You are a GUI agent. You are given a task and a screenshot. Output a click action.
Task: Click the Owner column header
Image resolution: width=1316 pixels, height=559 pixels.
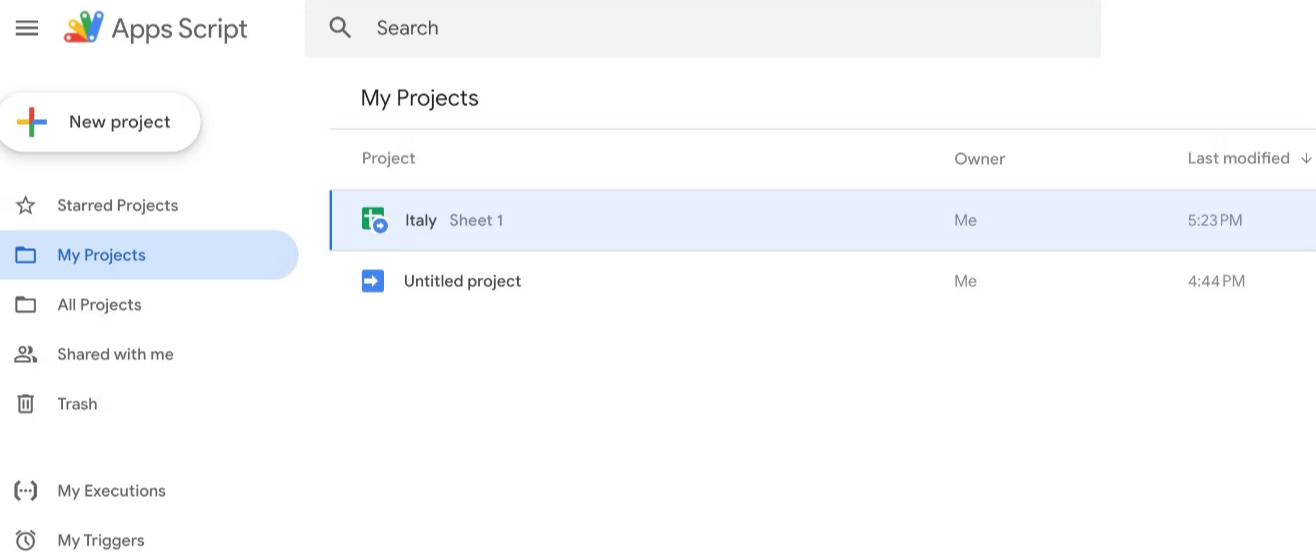pyautogui.click(x=979, y=158)
